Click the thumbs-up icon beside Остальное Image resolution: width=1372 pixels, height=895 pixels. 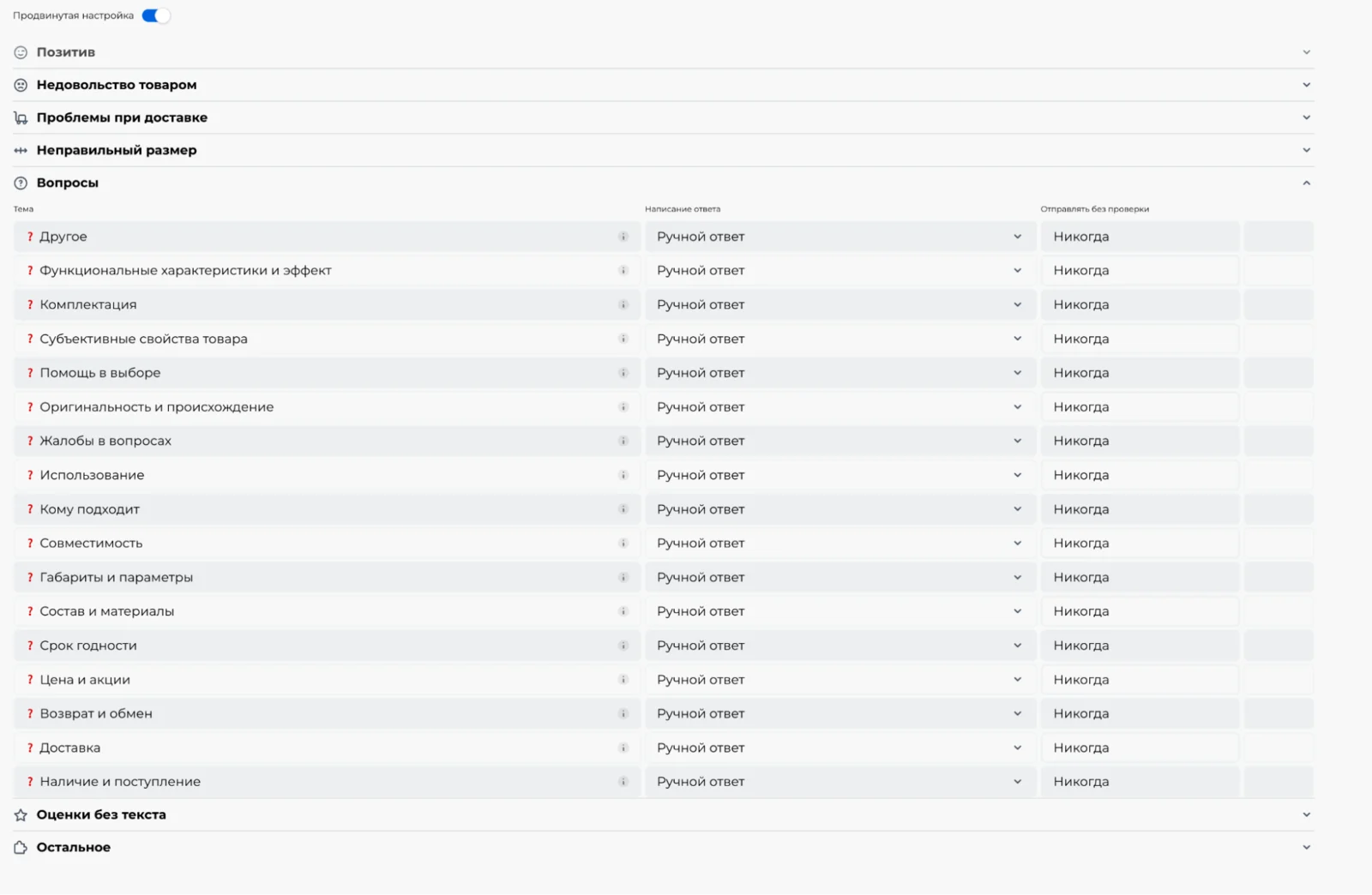(21, 848)
